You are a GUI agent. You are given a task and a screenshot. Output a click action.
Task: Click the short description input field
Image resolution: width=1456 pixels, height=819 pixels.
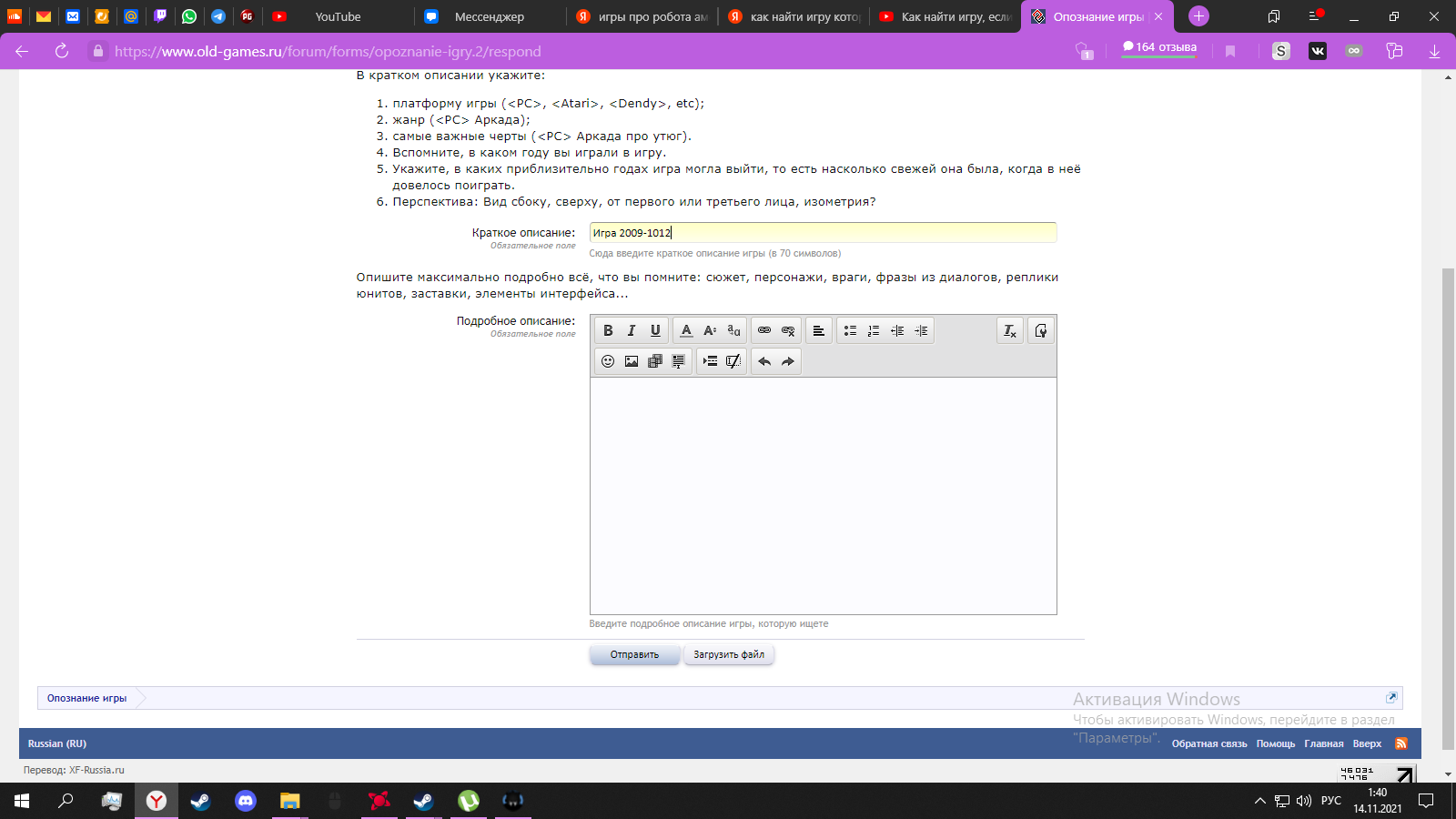pyautogui.click(x=824, y=233)
